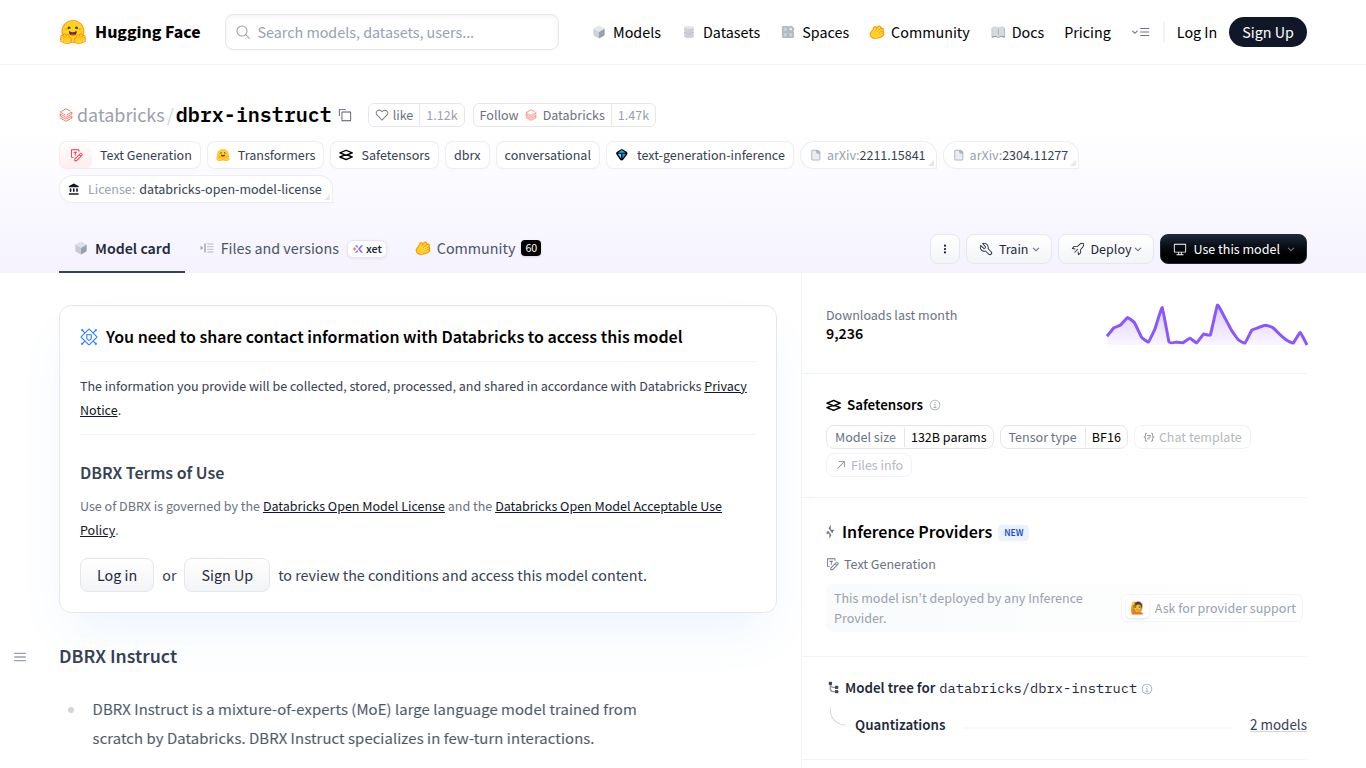
Task: Like the dbrx-instruct model
Action: [394, 115]
